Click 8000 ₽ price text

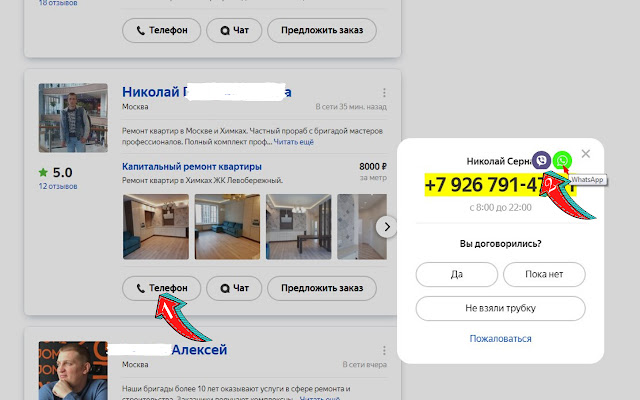point(373,167)
